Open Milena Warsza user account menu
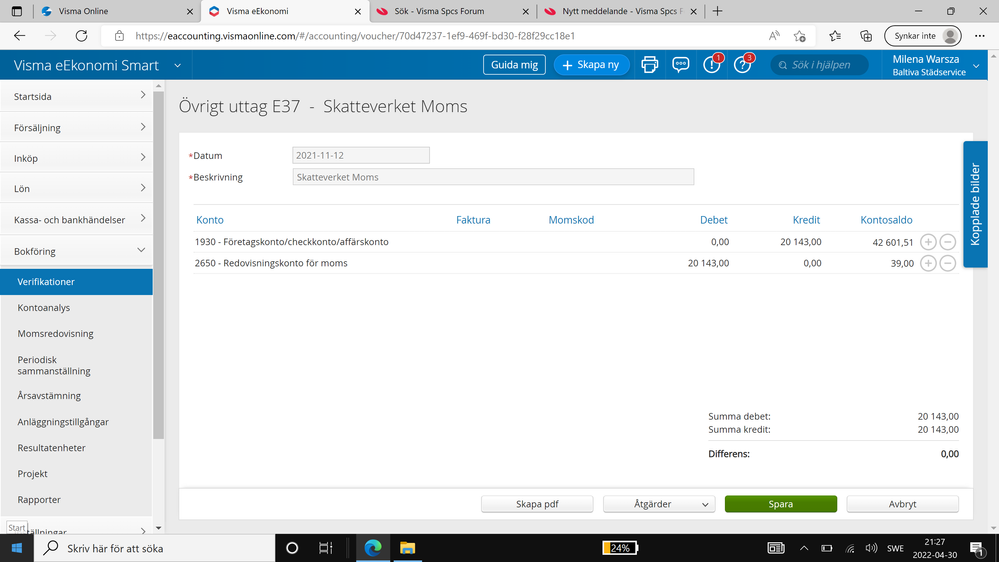This screenshot has width=999, height=562. coord(935,65)
